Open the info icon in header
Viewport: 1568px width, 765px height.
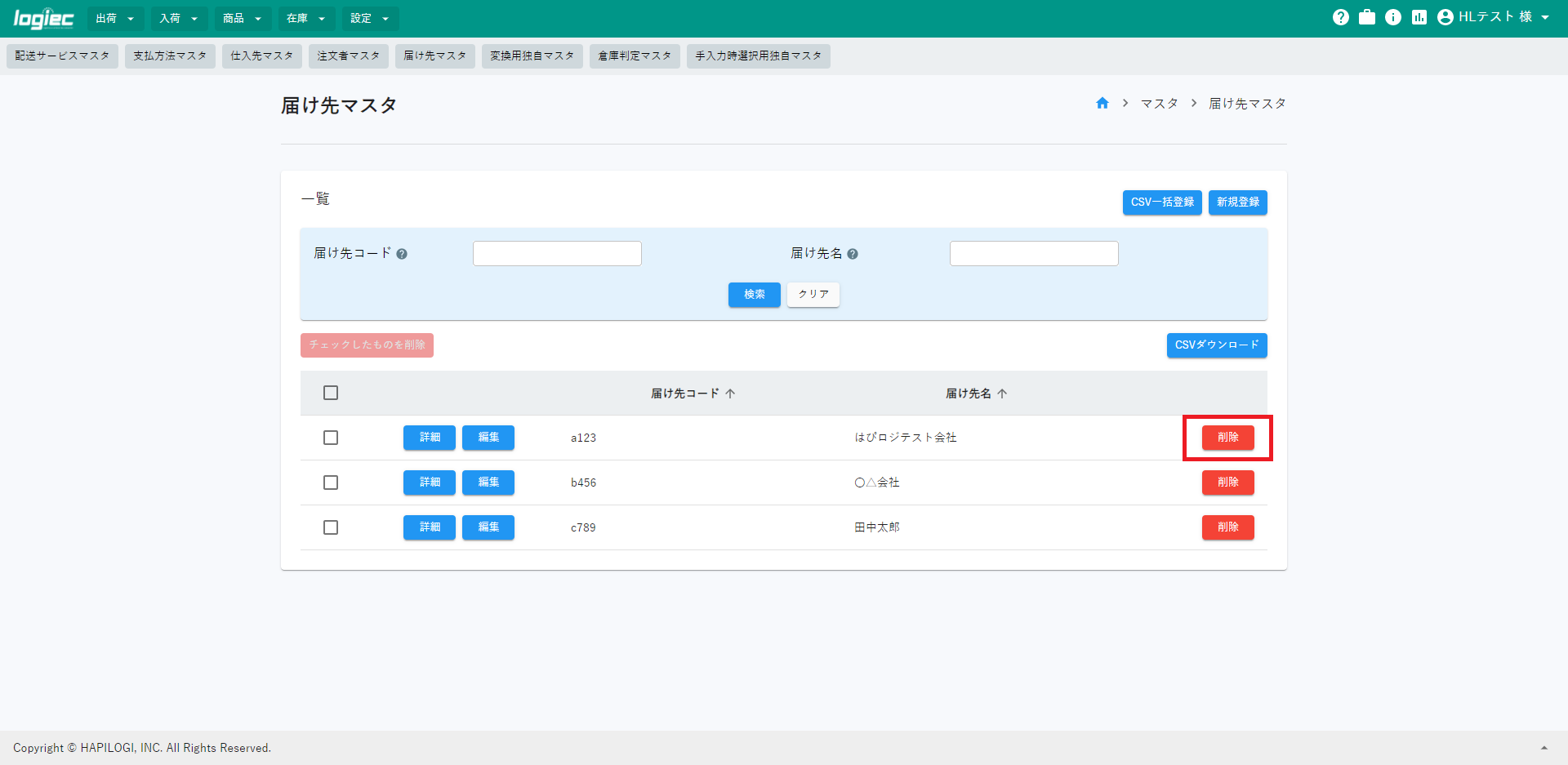click(1393, 17)
